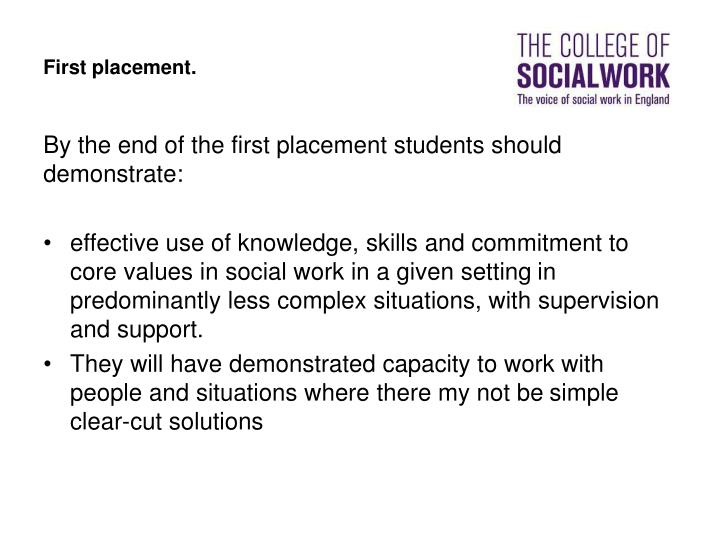Click the 'clear-cut solutions' text
This screenshot has width=720, height=540.
pos(166,422)
